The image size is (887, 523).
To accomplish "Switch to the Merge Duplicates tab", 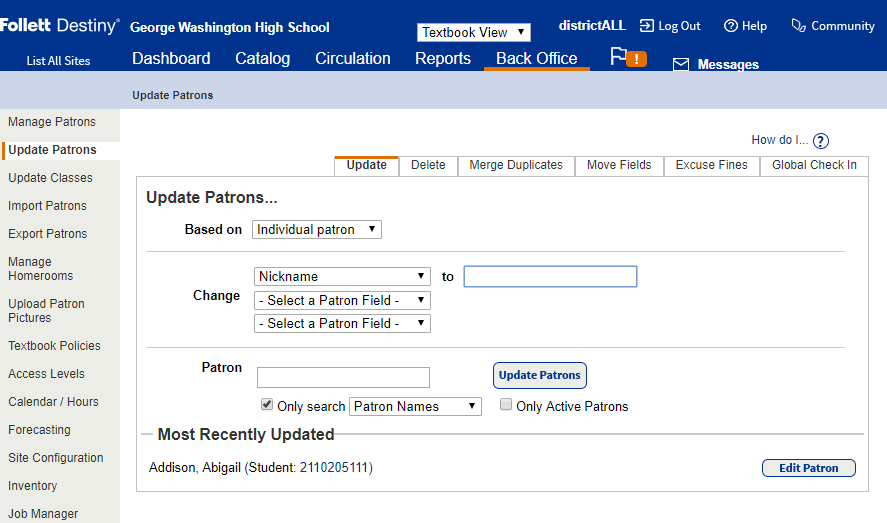I will 516,165.
